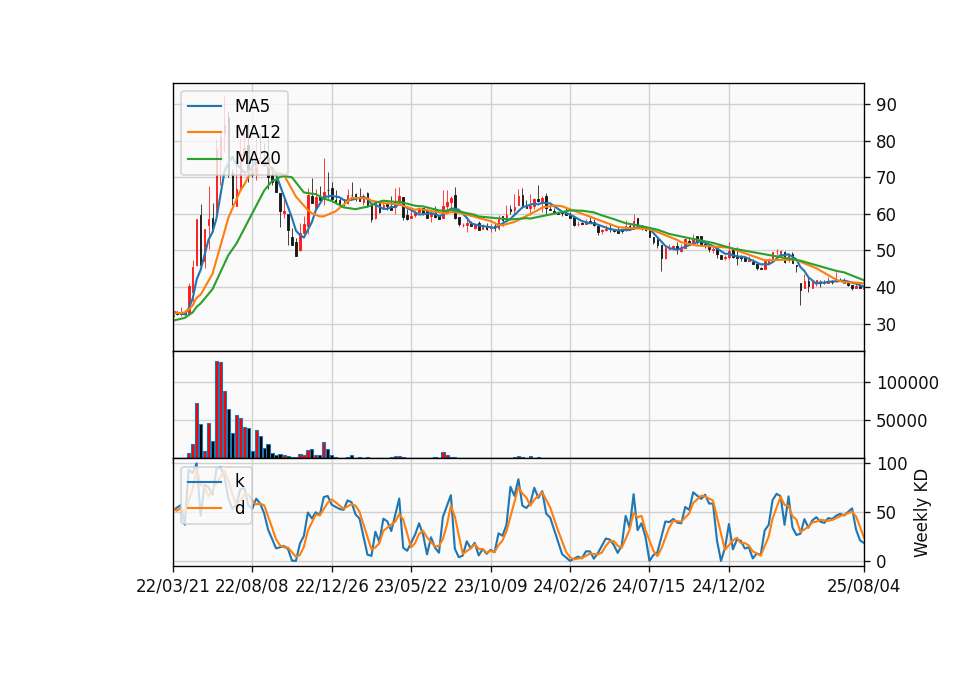This screenshot has height=690, width=960.
Task: Click the green MA20 legend line
Action: (204, 158)
